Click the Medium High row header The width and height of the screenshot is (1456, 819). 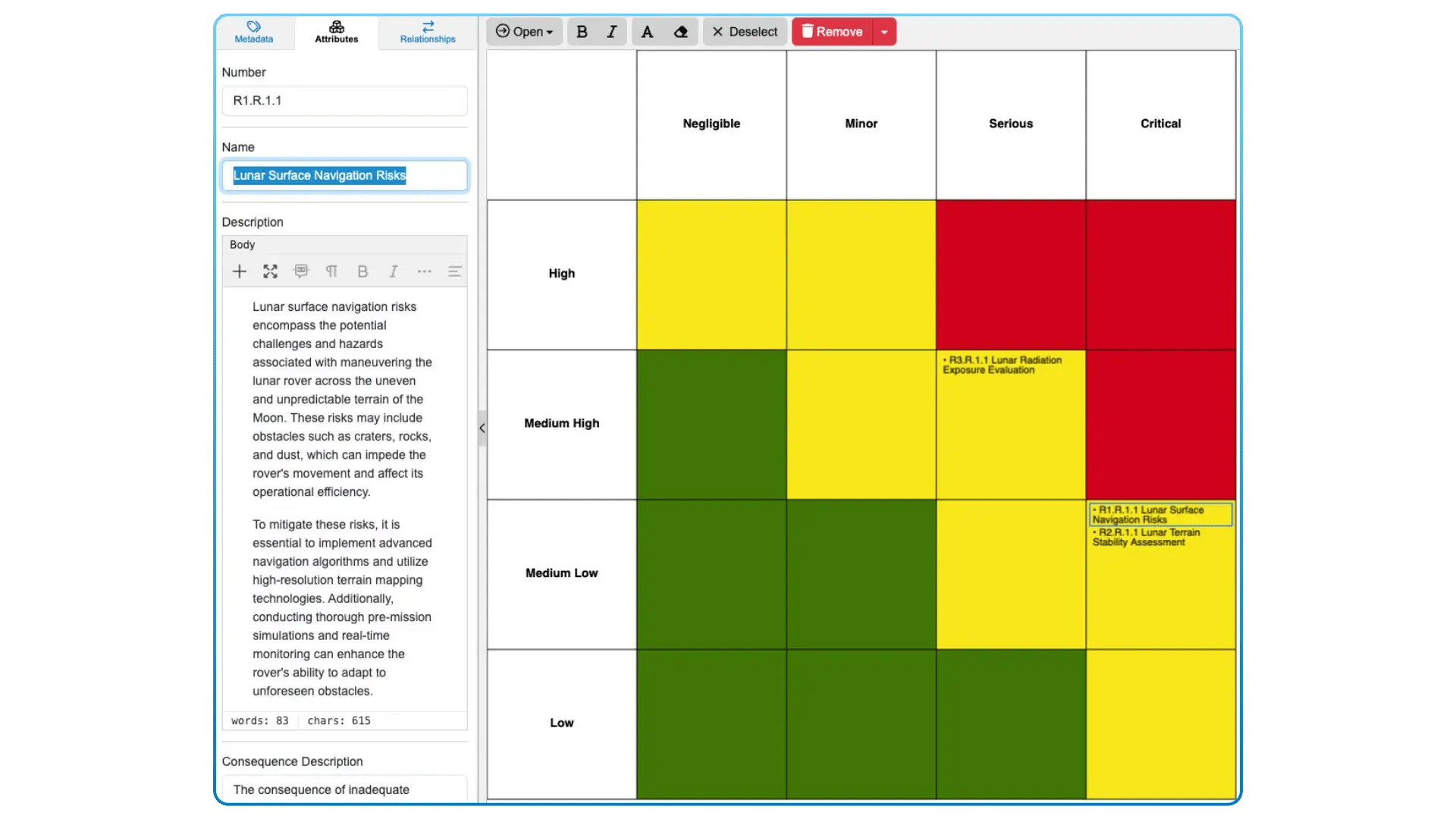pos(562,423)
